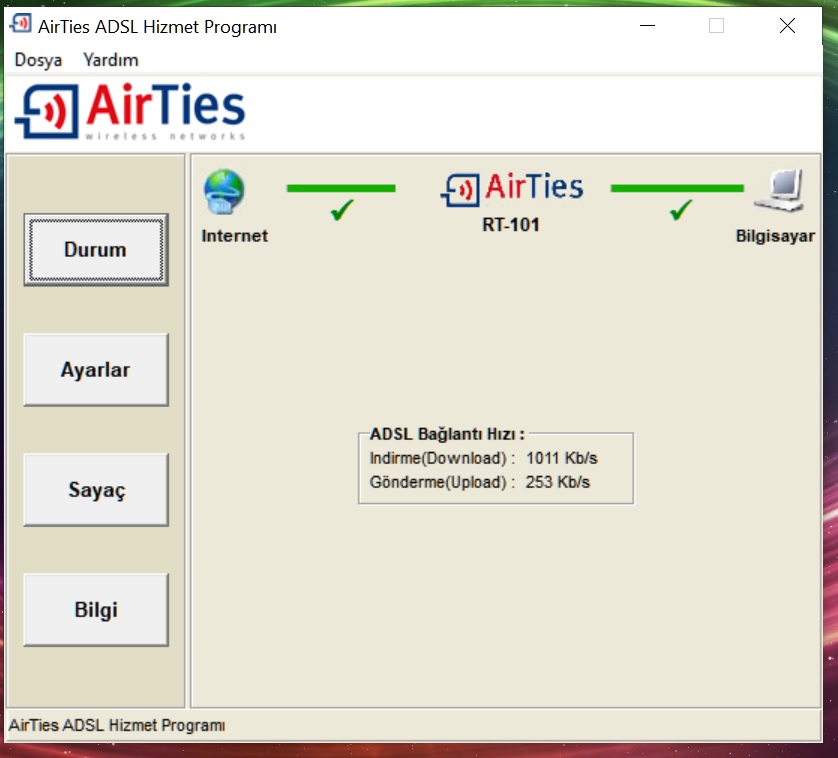Click the 'Gönderme(Upload) :' label
838x758 pixels.
[x=443, y=482]
